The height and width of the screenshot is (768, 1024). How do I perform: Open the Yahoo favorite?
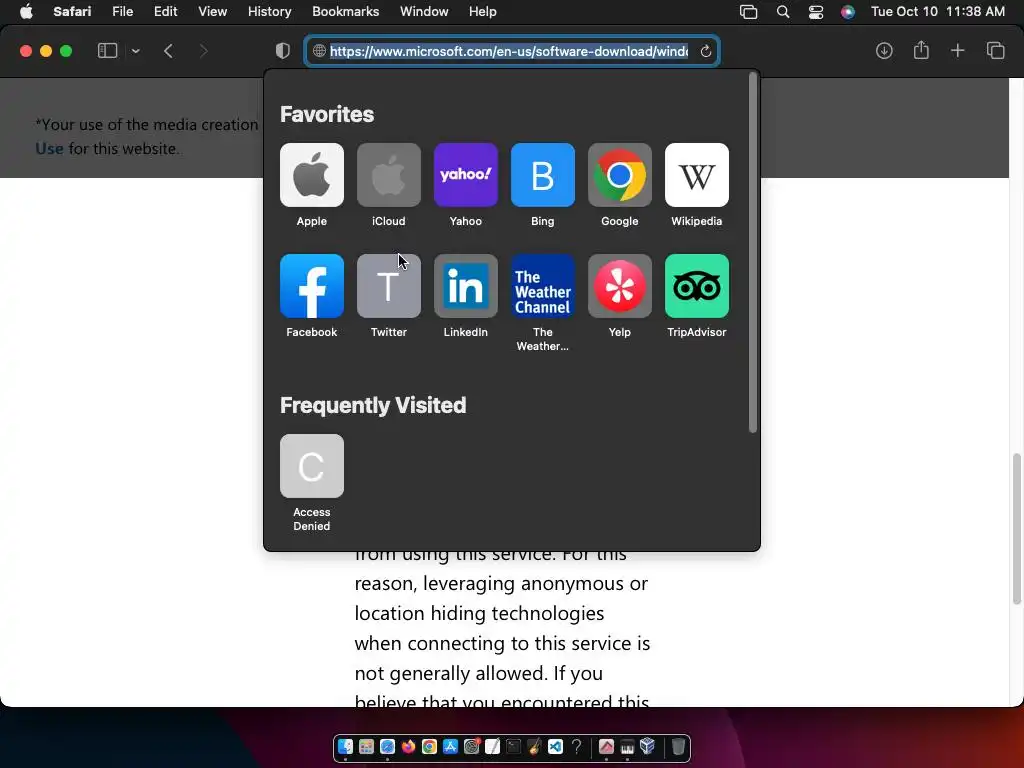click(x=466, y=175)
